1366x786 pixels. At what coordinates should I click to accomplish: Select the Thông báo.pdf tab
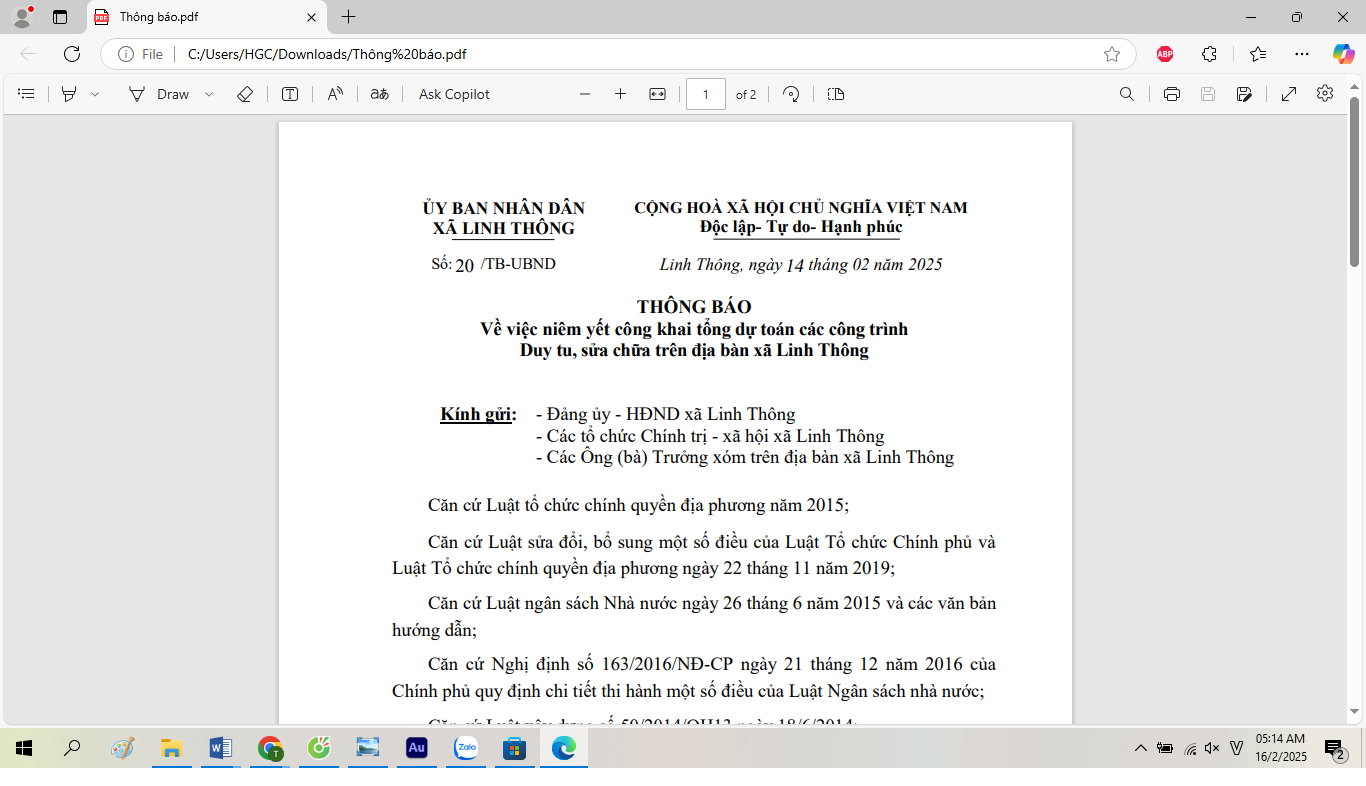tap(207, 17)
